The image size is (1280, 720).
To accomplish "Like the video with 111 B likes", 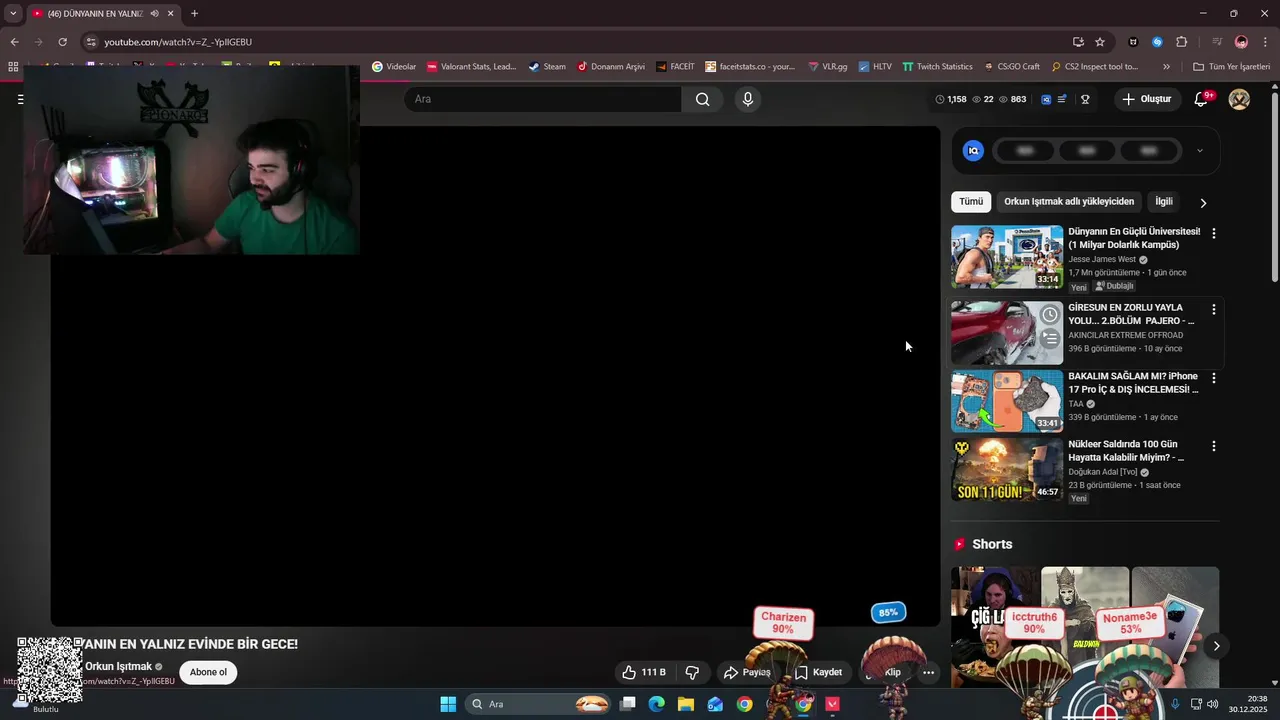I will [644, 672].
